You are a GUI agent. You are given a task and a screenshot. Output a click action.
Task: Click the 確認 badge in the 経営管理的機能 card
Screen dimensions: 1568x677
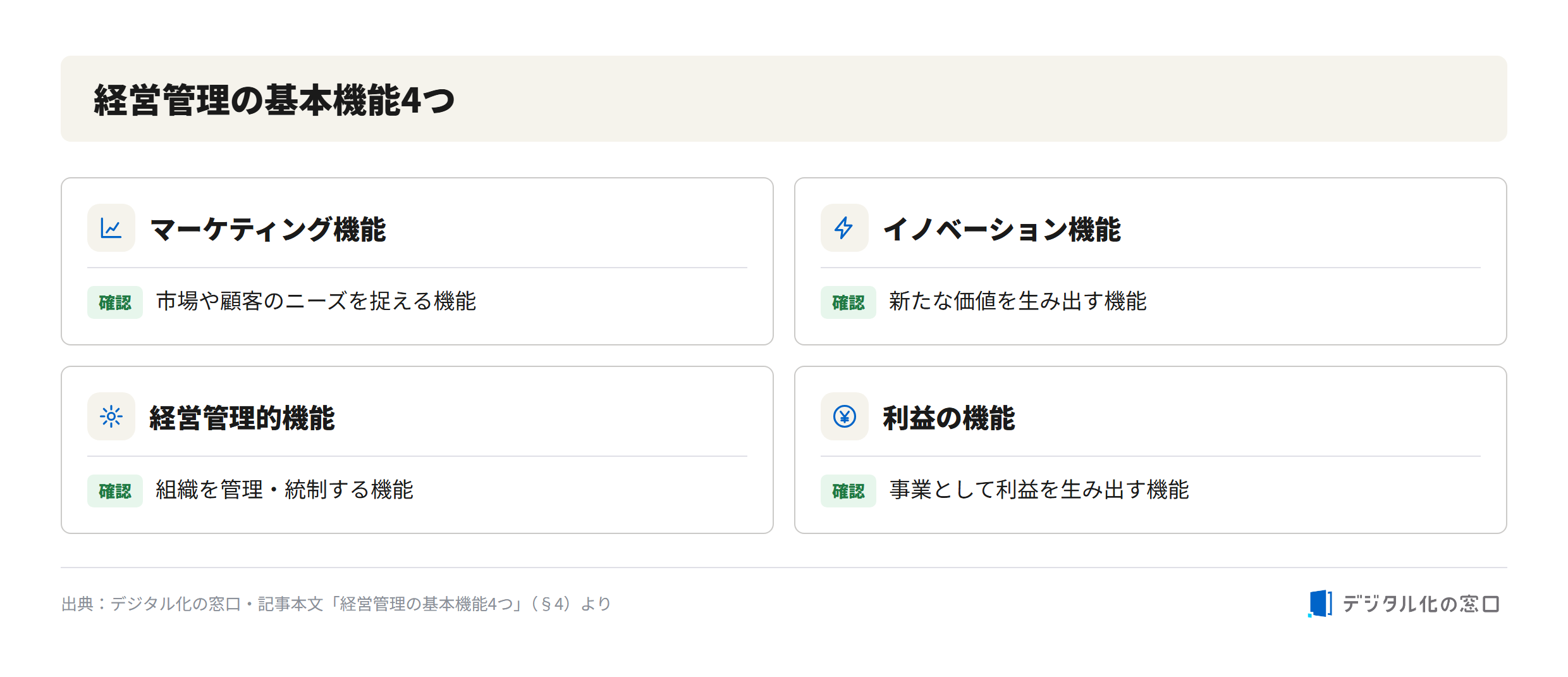click(x=115, y=491)
